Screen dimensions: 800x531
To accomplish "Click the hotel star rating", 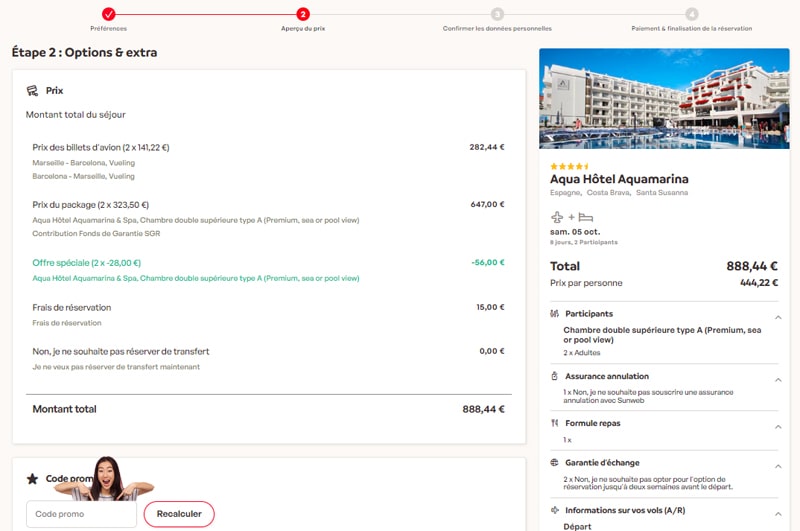I will (569, 166).
